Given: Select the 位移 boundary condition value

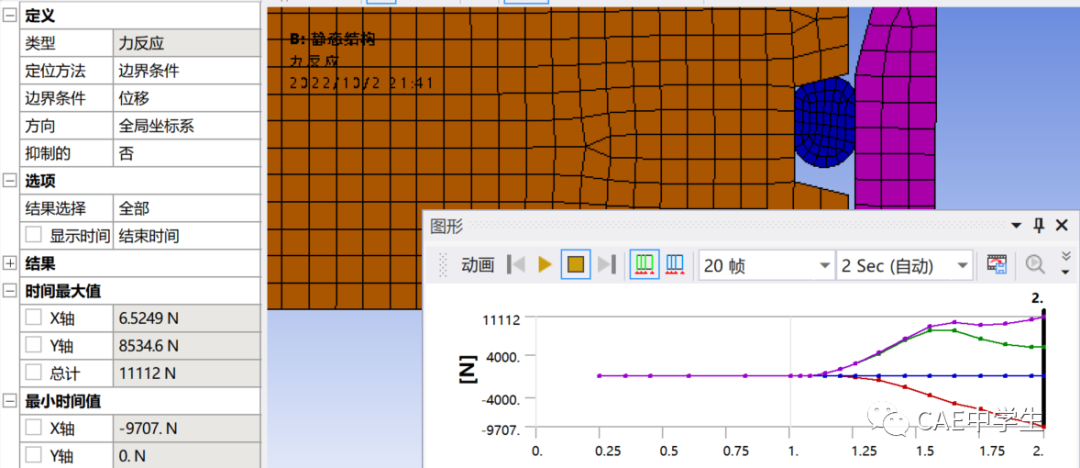Looking at the screenshot, I should point(186,99).
